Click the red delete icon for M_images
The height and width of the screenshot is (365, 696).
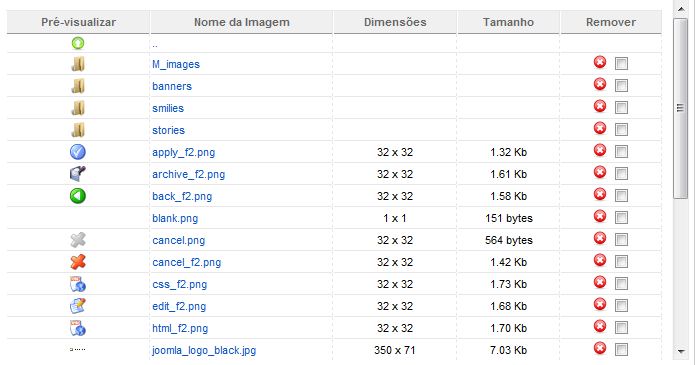pyautogui.click(x=600, y=62)
